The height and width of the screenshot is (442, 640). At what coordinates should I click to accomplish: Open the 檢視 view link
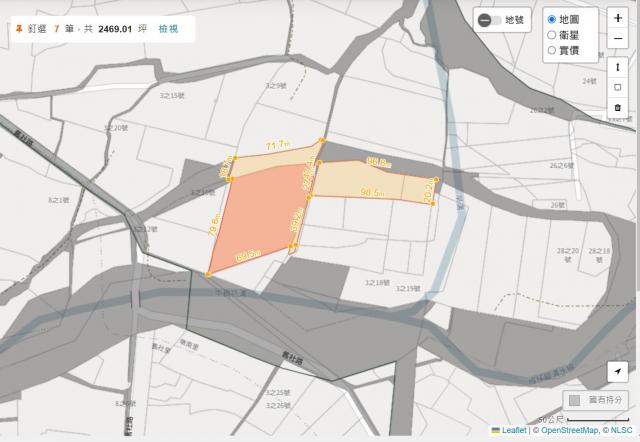[168, 28]
